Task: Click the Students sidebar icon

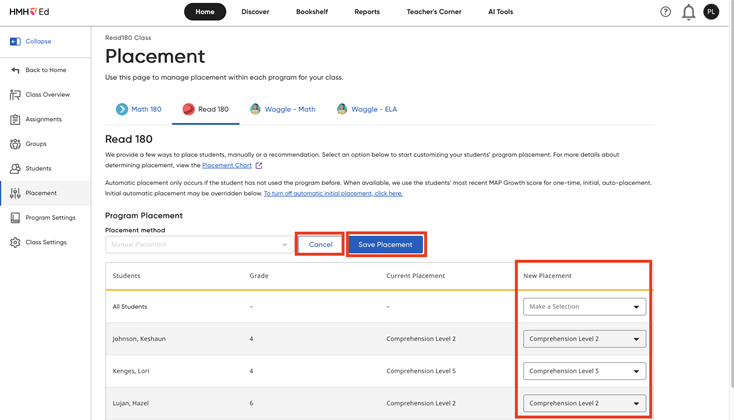Action: pos(15,169)
